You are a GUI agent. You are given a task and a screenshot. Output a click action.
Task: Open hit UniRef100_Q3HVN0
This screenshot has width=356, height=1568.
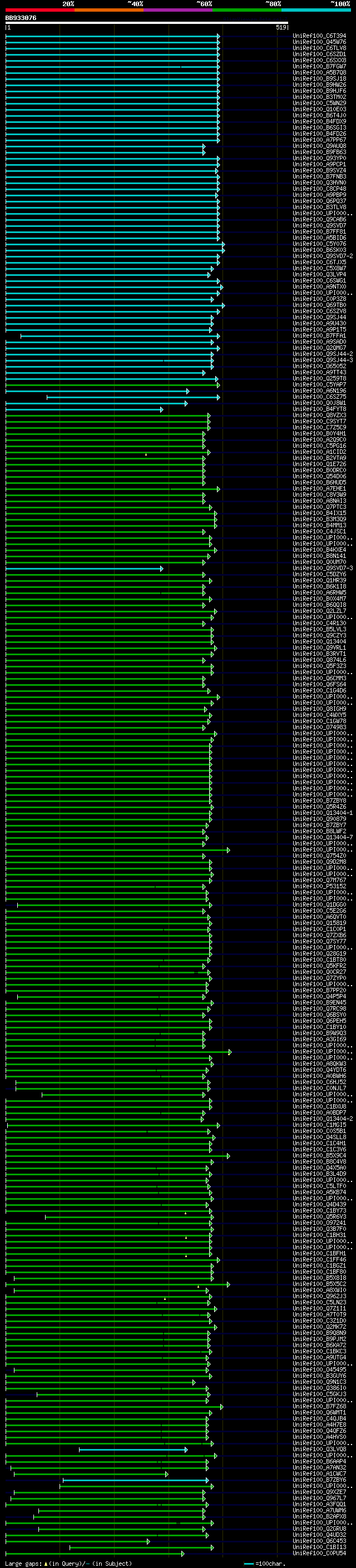click(x=319, y=182)
